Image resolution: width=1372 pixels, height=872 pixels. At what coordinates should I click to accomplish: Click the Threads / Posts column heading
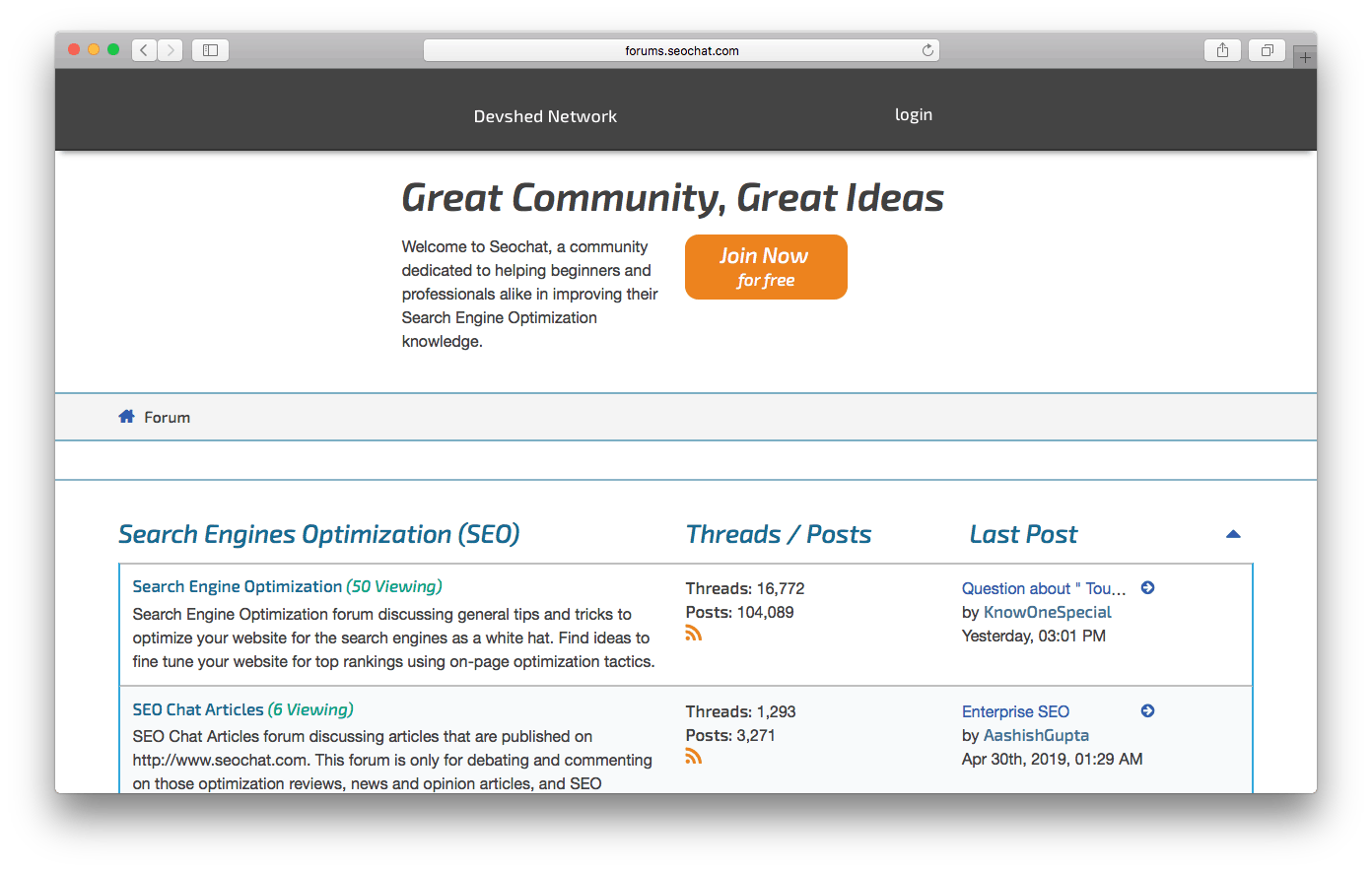point(779,534)
